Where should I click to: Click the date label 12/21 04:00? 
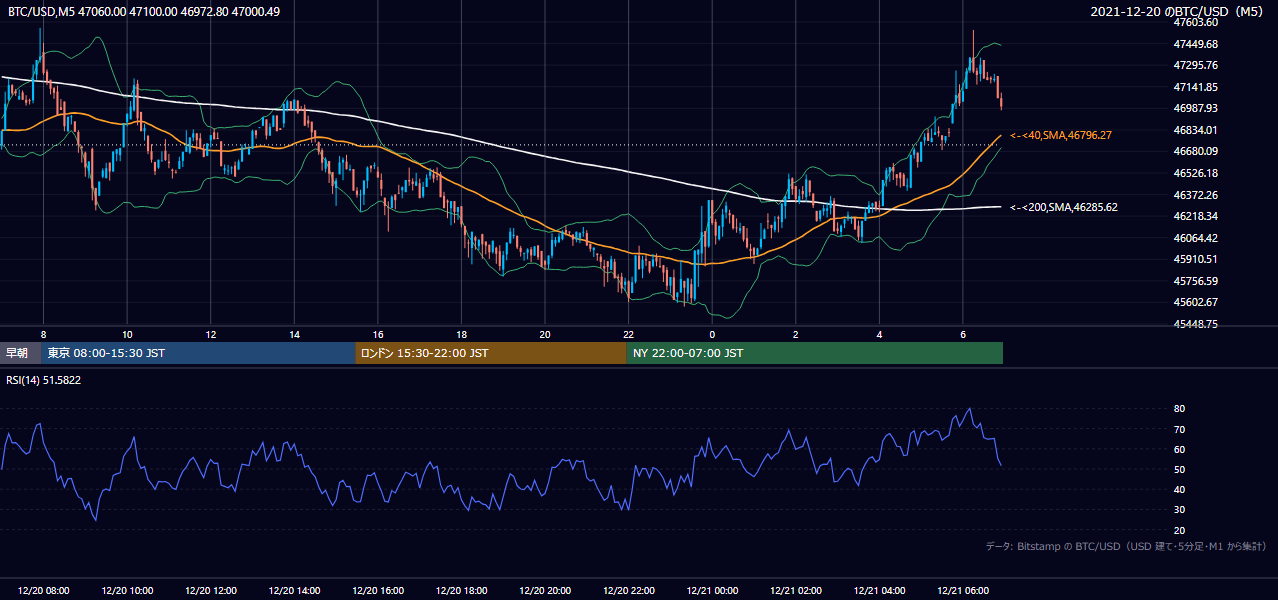pyautogui.click(x=879, y=590)
